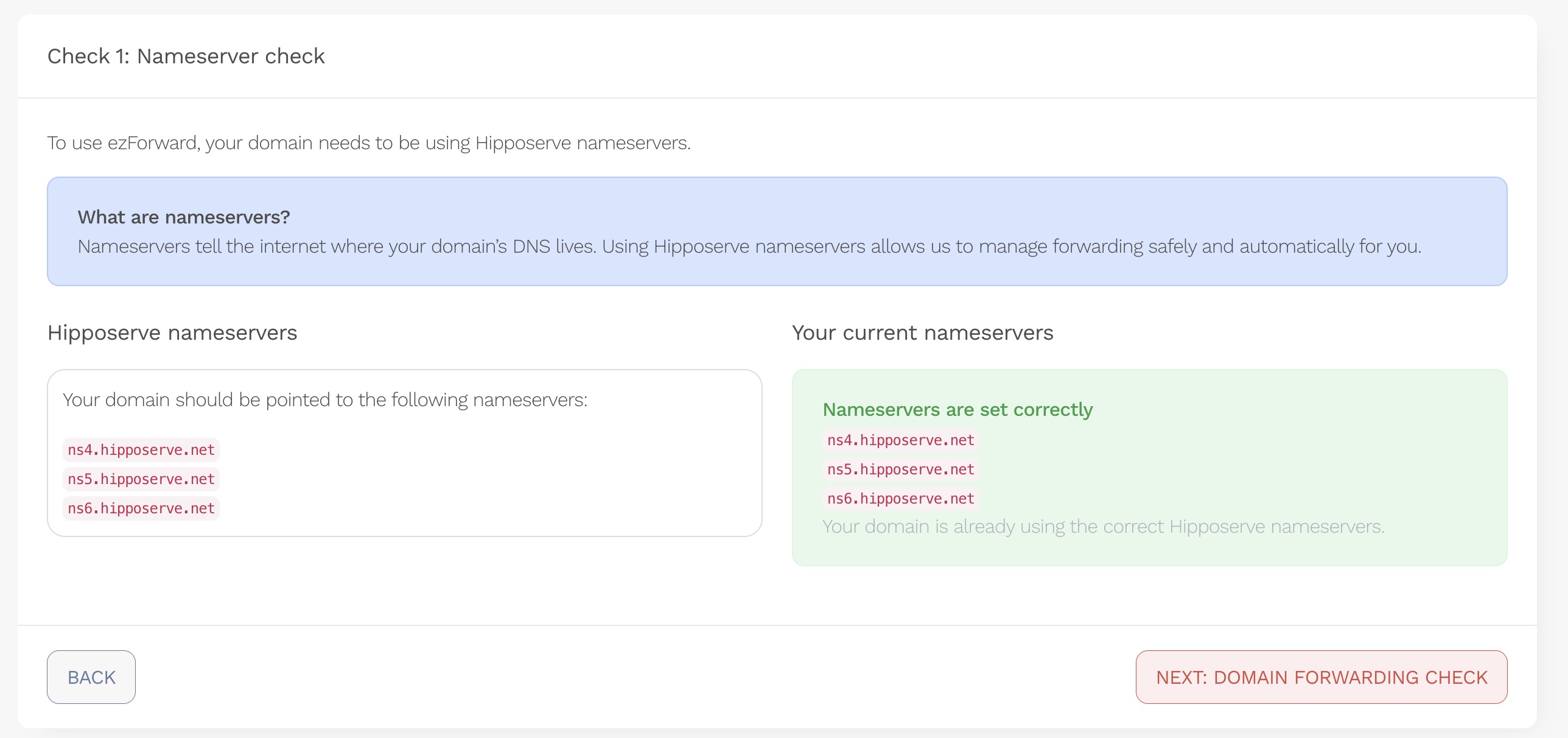Image resolution: width=1568 pixels, height=738 pixels.
Task: Click ns5.hipposerve.net in Hipposerve nameservers list
Action: point(141,479)
